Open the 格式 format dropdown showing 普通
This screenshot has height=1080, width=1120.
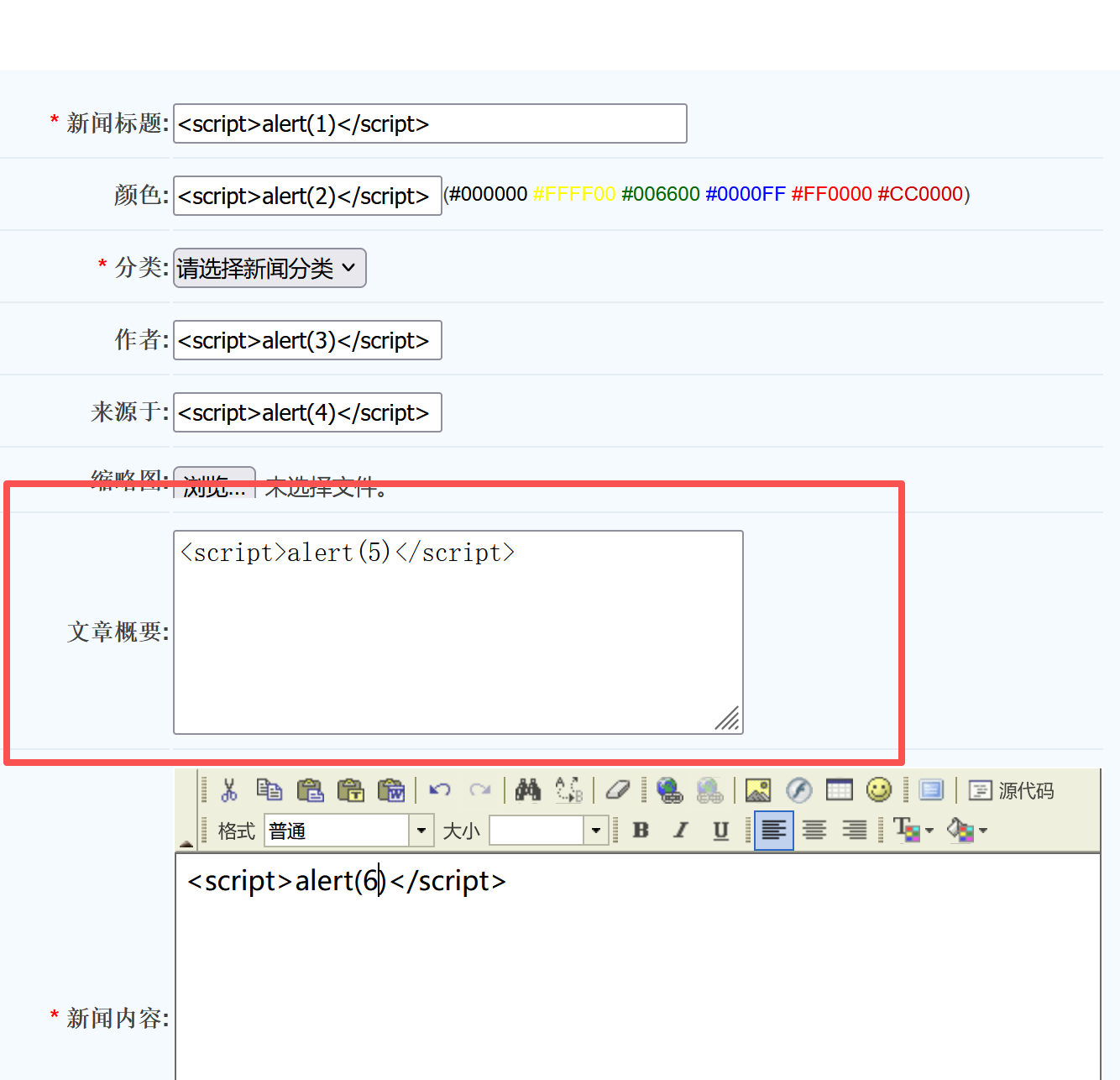point(349,831)
